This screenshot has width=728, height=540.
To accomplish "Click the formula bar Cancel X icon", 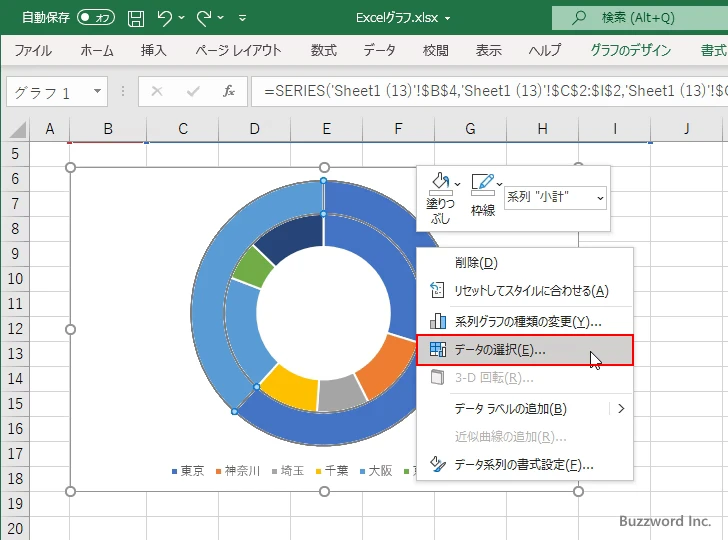I will tap(157, 91).
